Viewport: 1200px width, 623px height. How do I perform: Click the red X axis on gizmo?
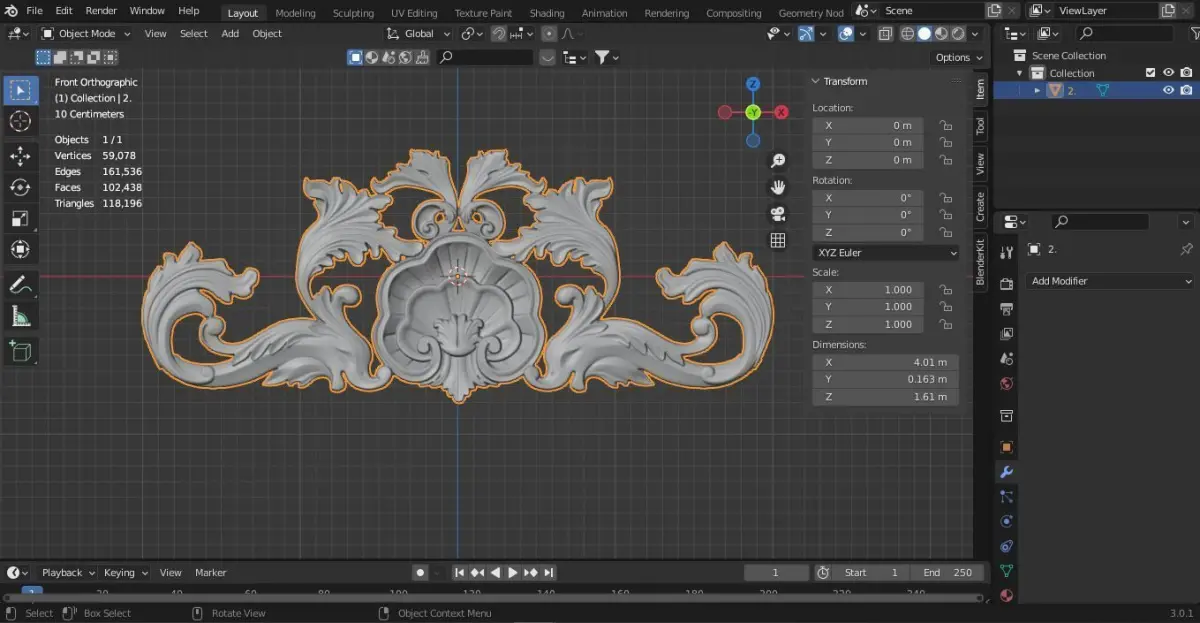coord(782,112)
